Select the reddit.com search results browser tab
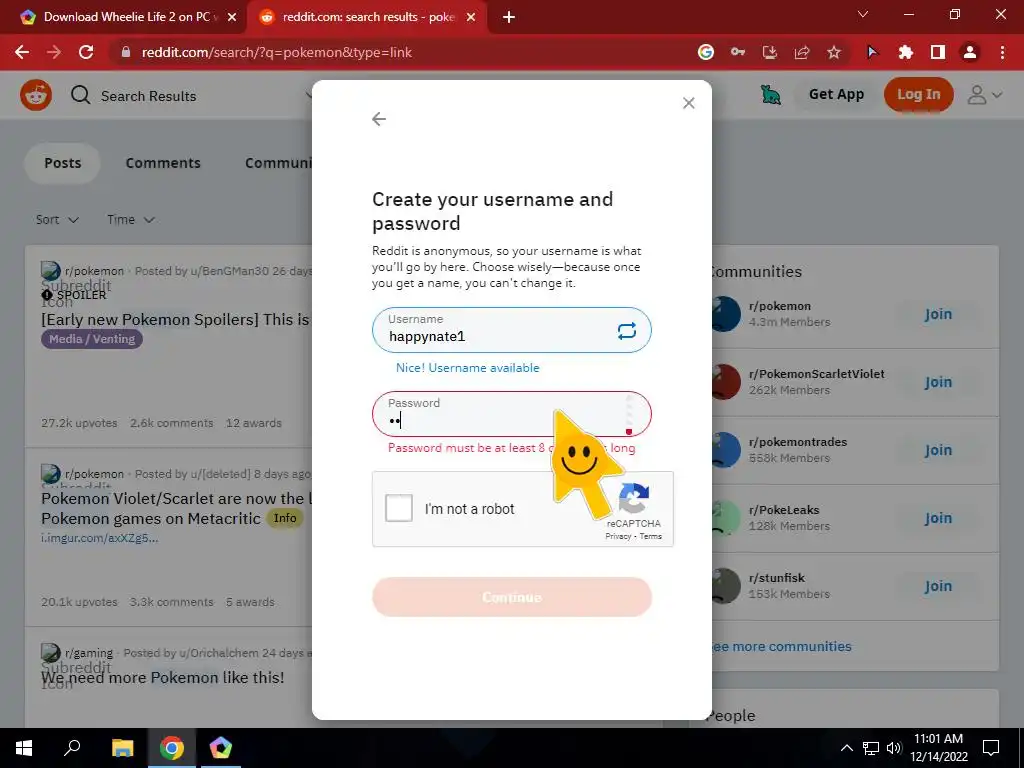The image size is (1024, 768). tap(366, 17)
